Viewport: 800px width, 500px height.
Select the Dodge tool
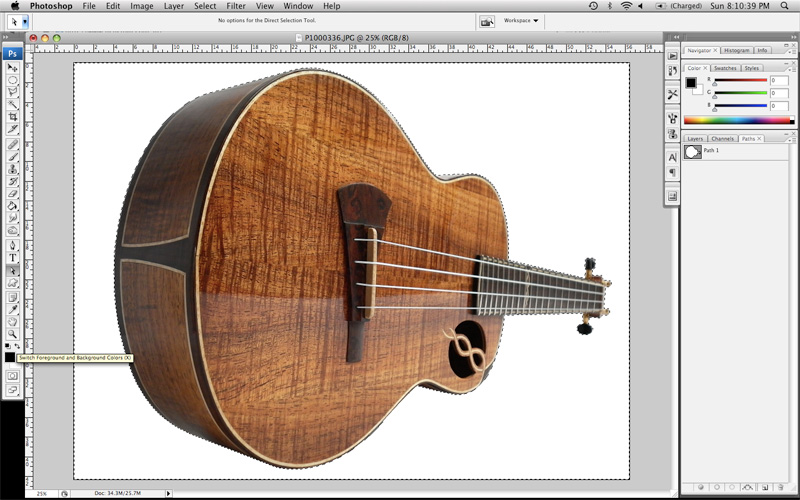tap(12, 230)
